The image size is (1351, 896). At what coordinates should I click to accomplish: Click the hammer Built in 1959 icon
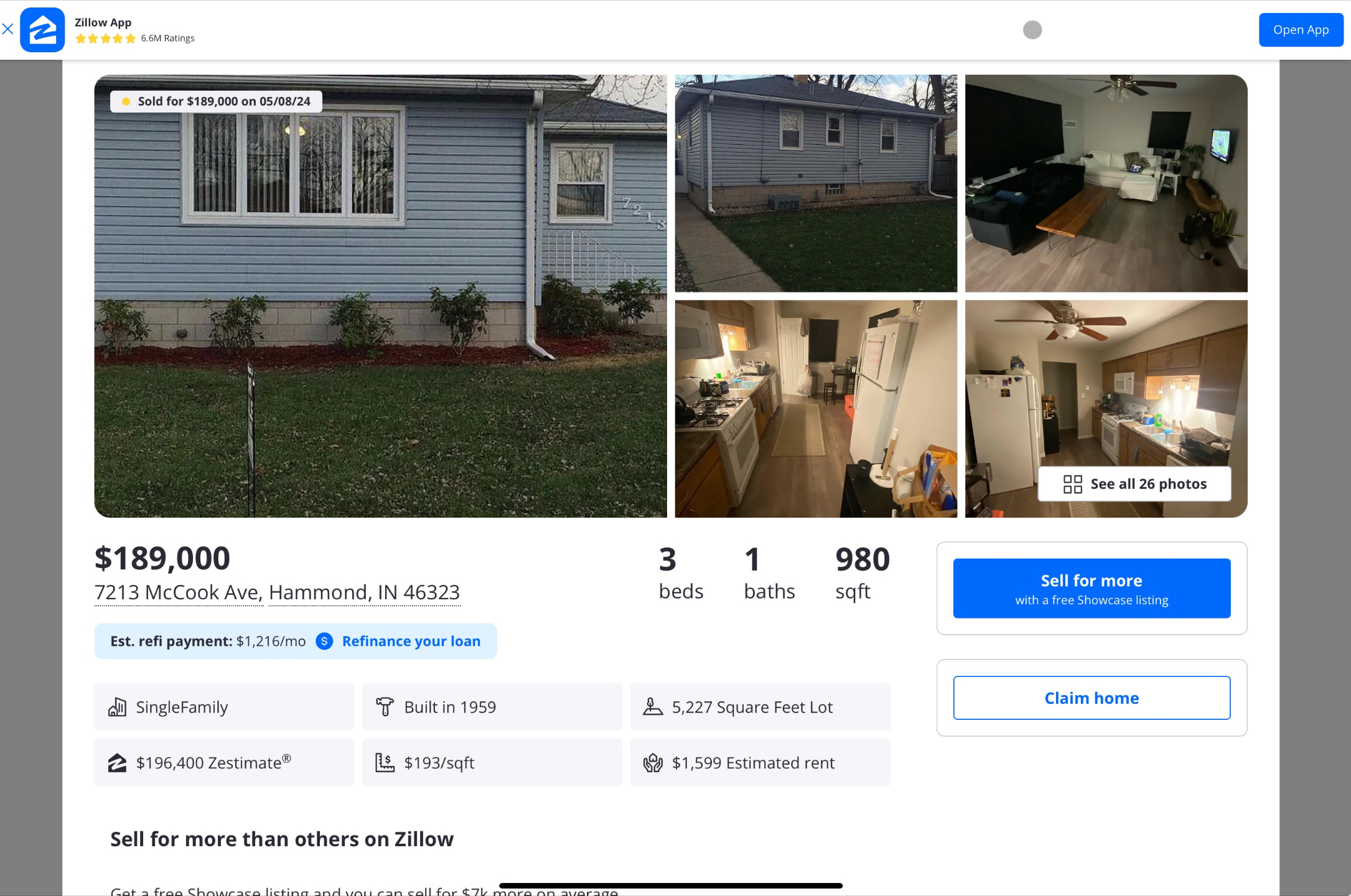click(385, 707)
